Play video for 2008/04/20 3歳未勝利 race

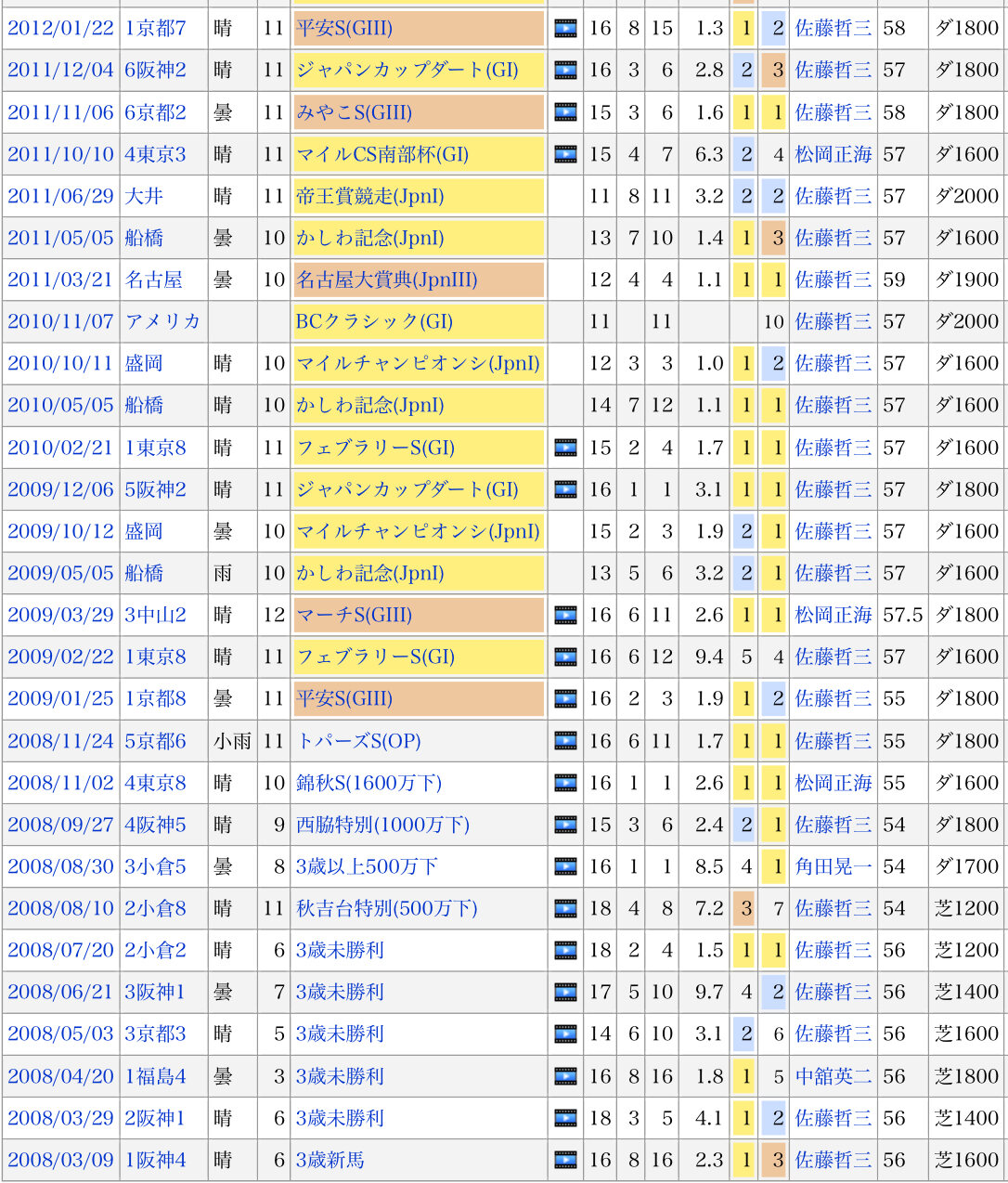[565, 1076]
